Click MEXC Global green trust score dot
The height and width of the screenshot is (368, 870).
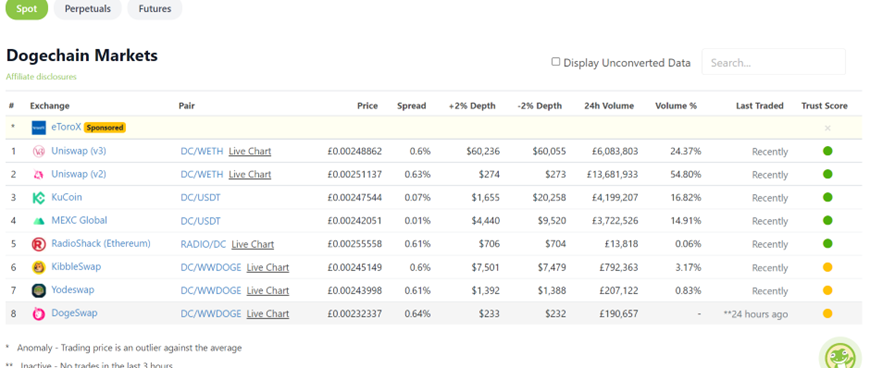click(827, 220)
